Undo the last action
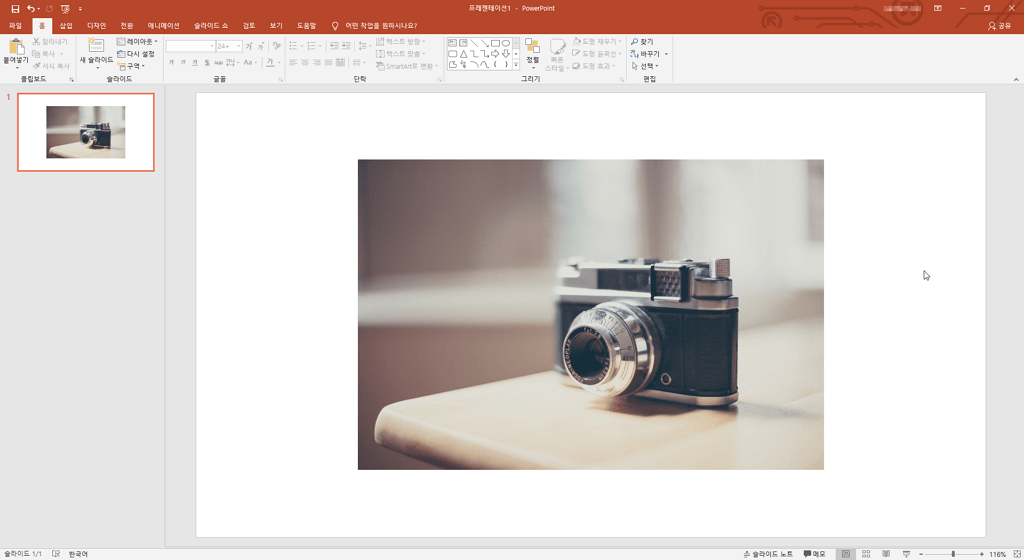The width and height of the screenshot is (1024, 560). click(x=30, y=8)
